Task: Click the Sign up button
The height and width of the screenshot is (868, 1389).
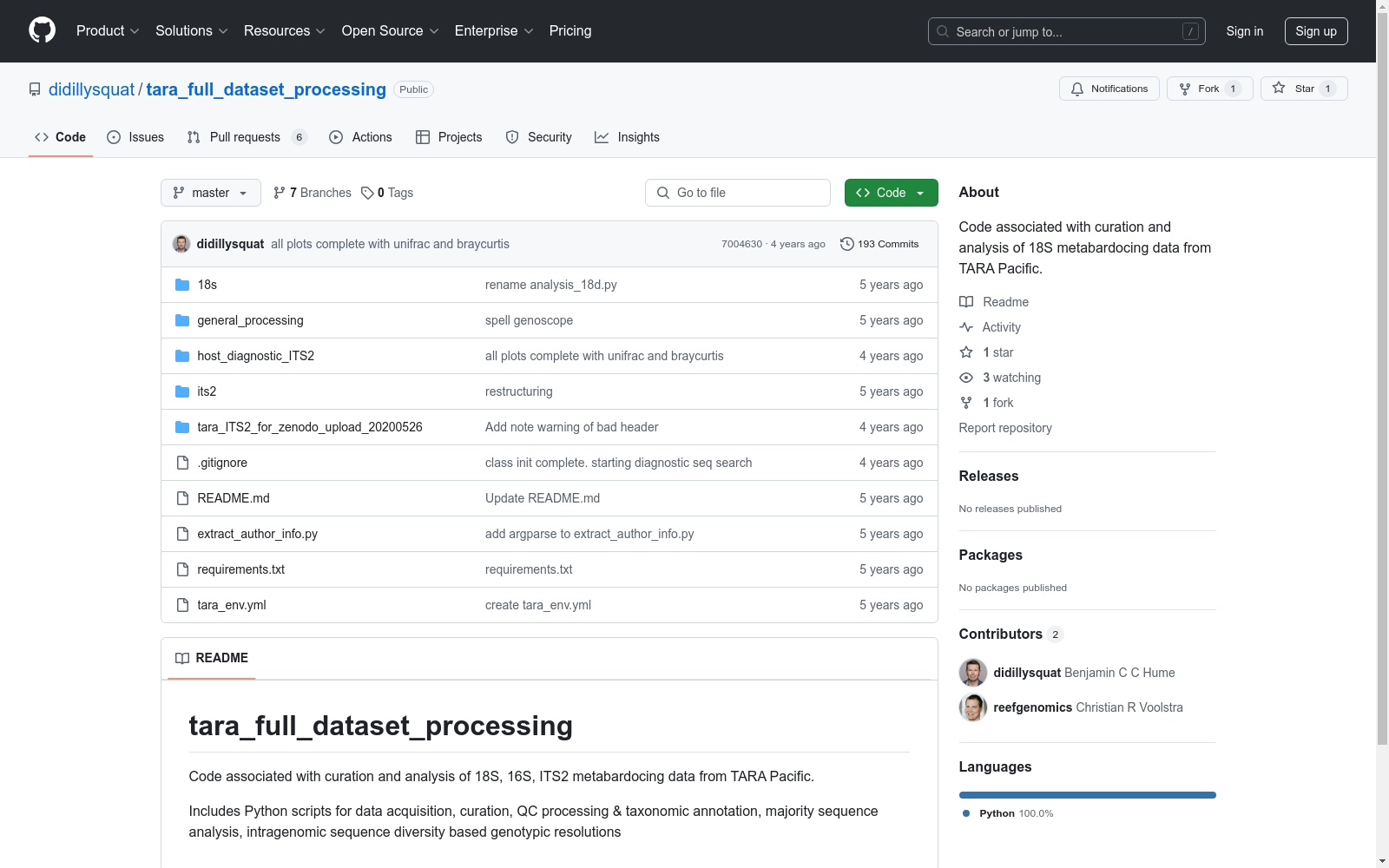Action: 1316,31
